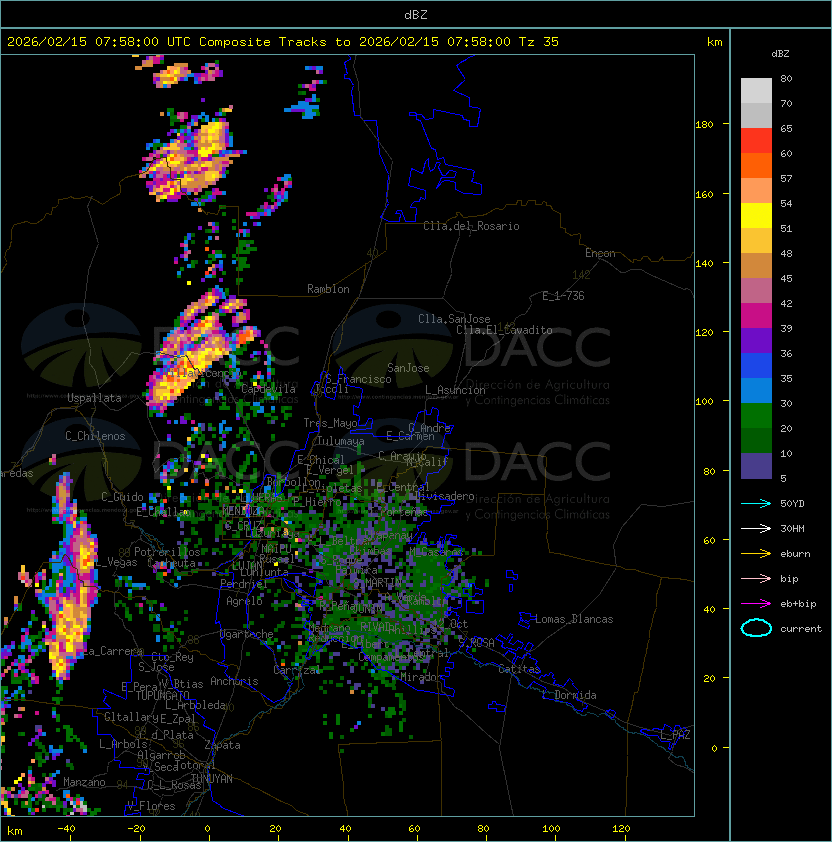Click the cyan 50YD arrow in legend

pos(756,504)
